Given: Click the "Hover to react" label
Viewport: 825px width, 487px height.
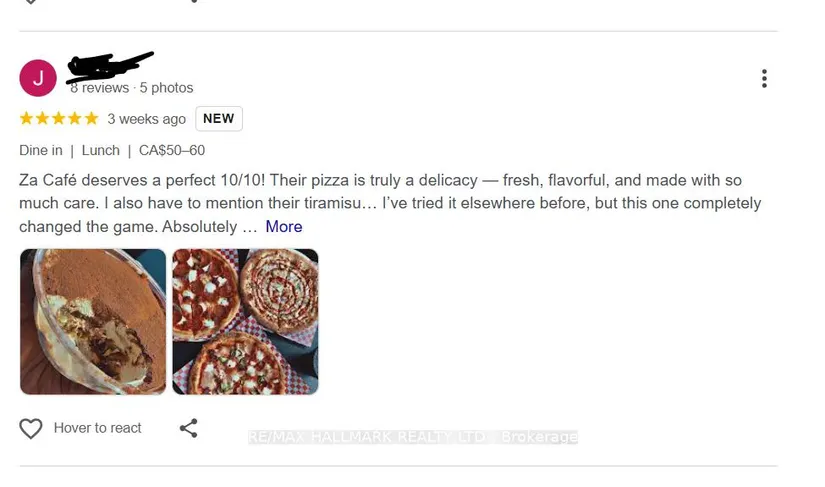Looking at the screenshot, I should [x=97, y=428].
